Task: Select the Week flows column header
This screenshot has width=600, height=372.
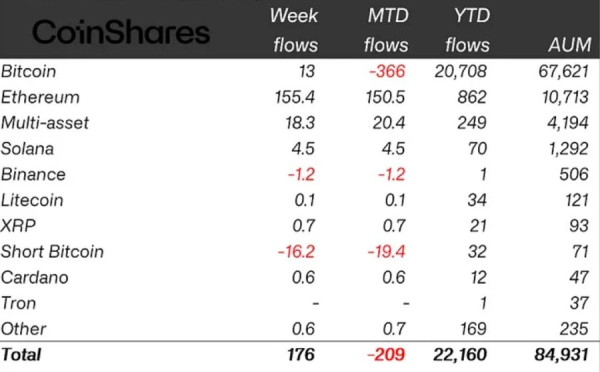Action: click(295, 30)
